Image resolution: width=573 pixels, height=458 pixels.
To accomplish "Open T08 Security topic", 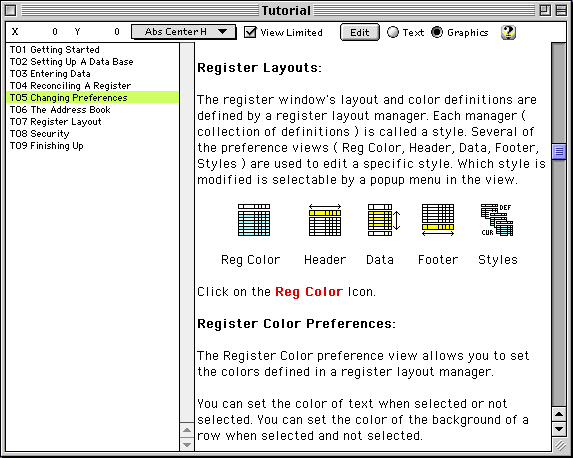I will tap(92, 133).
